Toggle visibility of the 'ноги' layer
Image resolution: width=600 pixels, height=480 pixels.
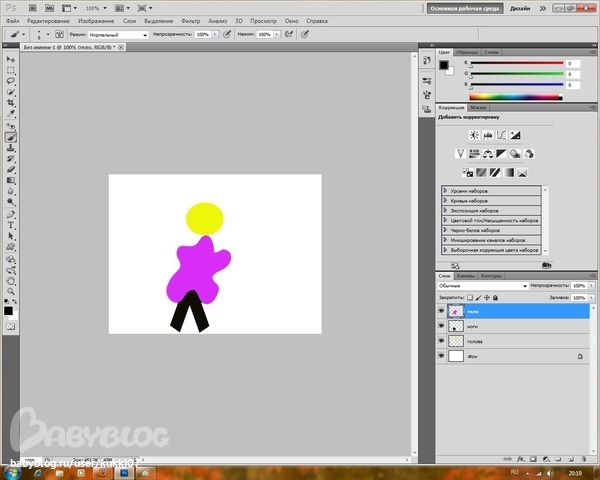click(x=441, y=326)
